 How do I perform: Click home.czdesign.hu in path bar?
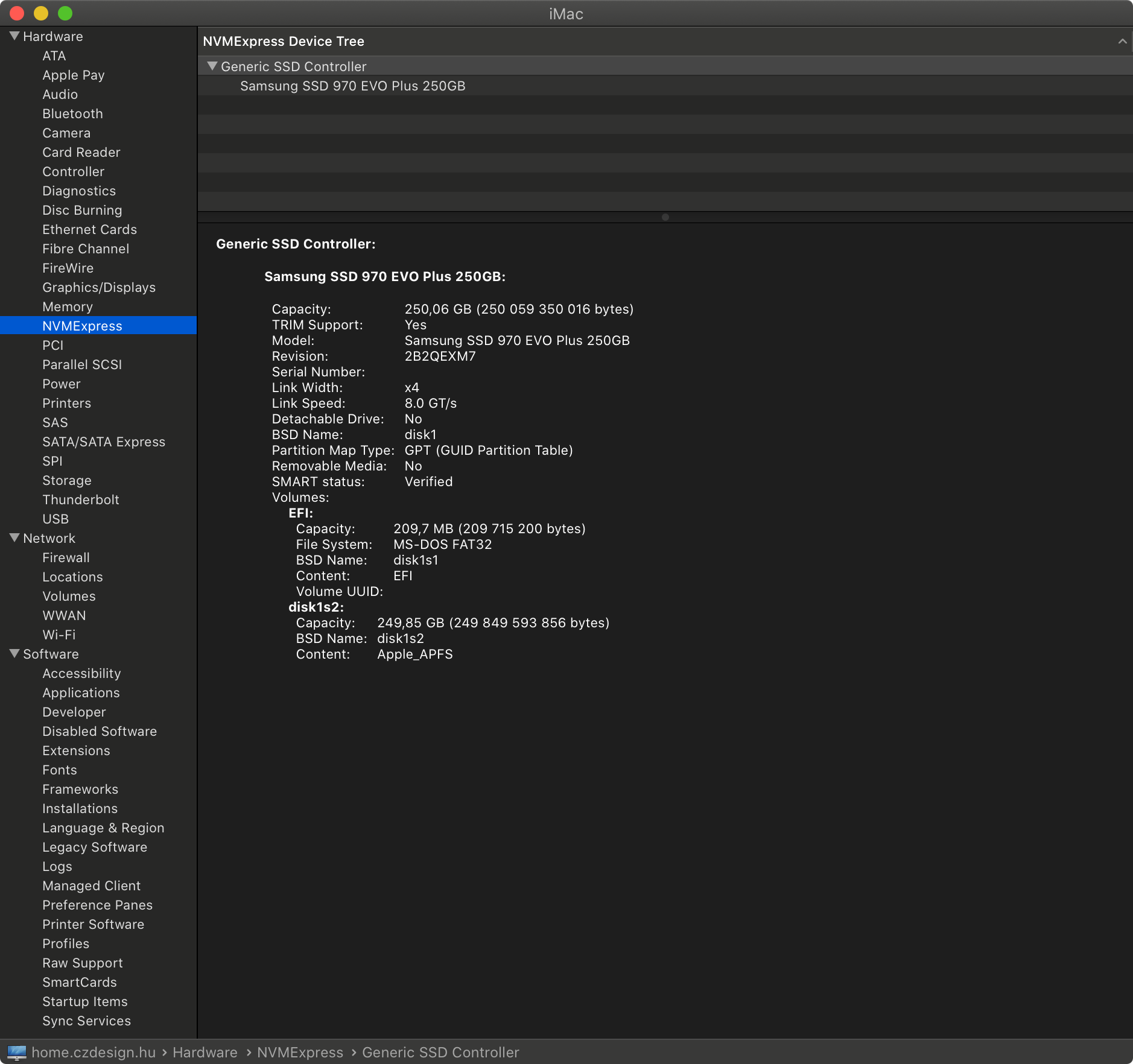pyautogui.click(x=94, y=1053)
